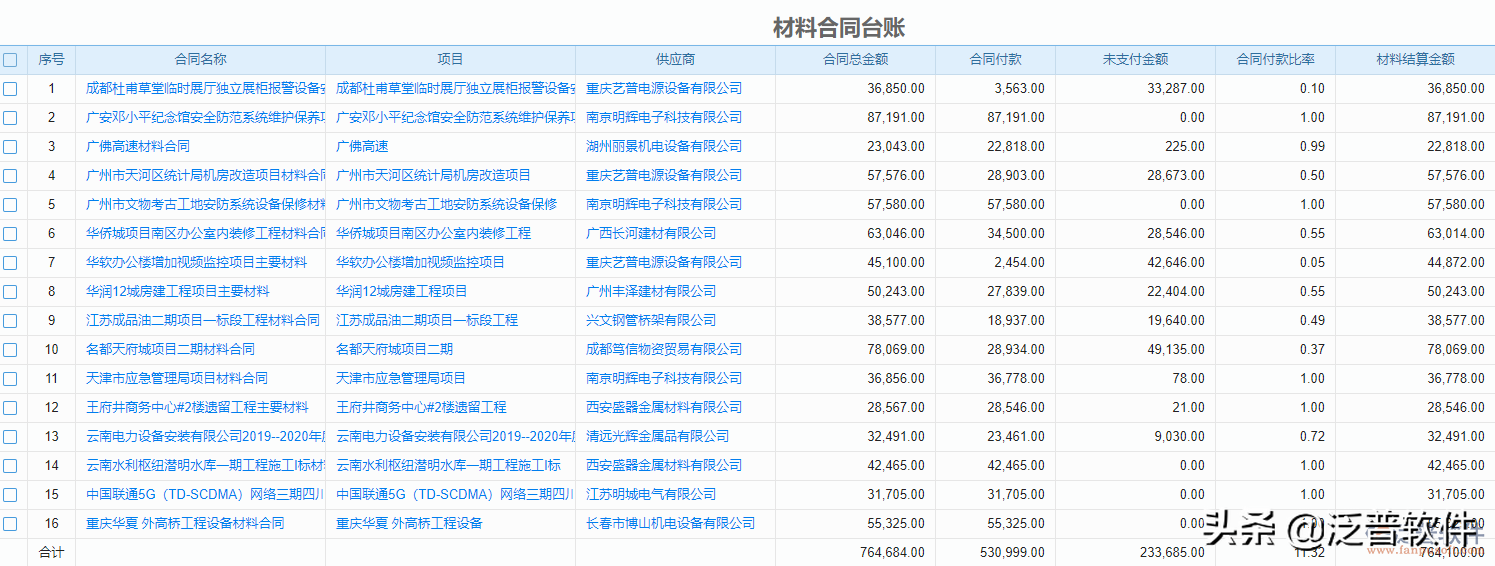Check the checkbox for row 15
Viewport: 1495px width, 566px height.
(10, 495)
